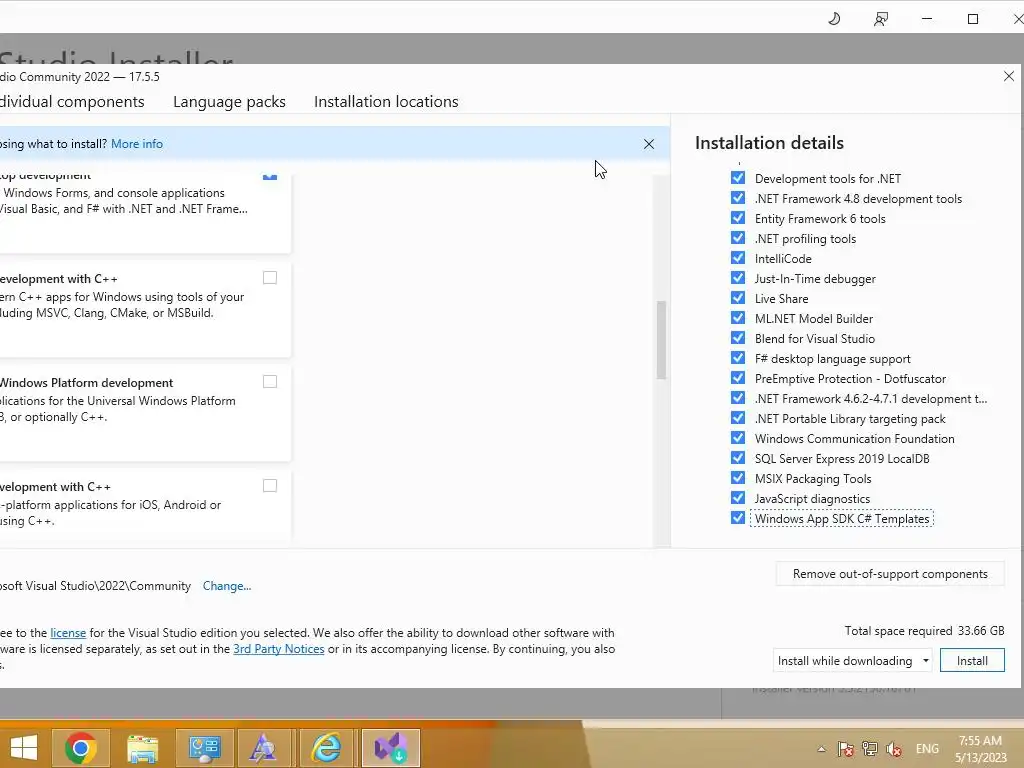
Task: Uncheck PreEmptive Protection - Dotfuscator
Action: (x=738, y=378)
